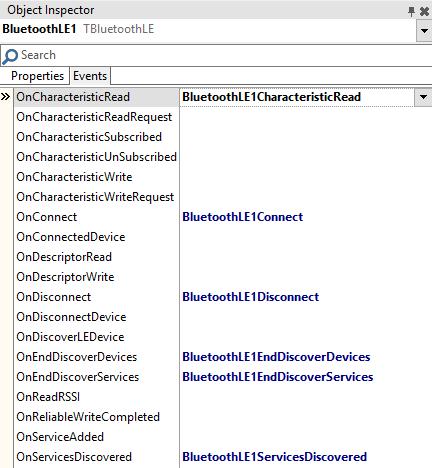Screen dimensions: 432x468
Task: Click the magnifier search icon
Action: 10,56
